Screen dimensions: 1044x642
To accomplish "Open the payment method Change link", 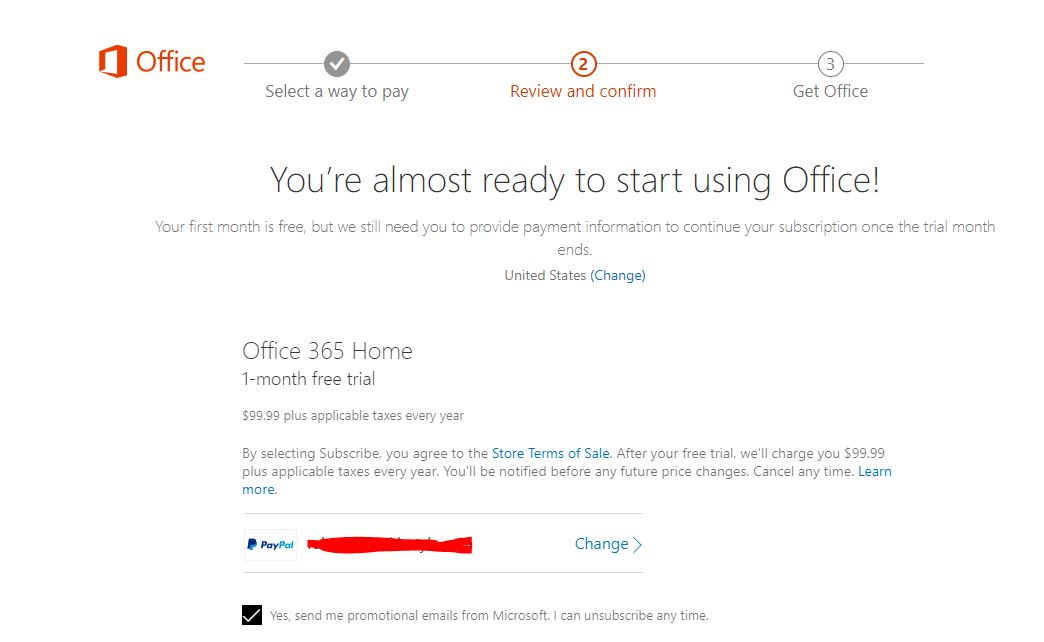I will point(601,544).
